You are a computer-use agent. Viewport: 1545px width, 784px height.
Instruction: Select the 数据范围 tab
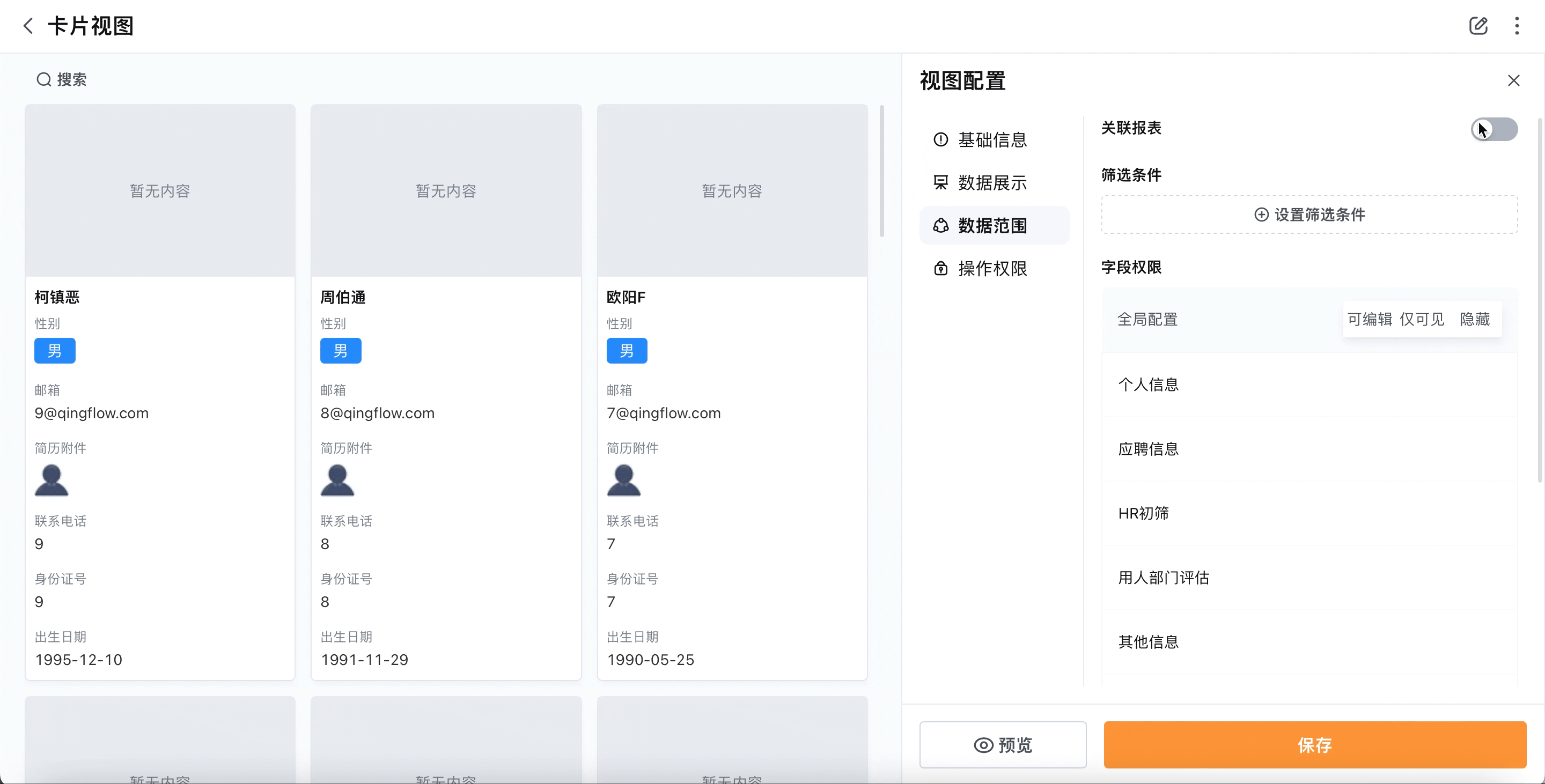tap(994, 225)
